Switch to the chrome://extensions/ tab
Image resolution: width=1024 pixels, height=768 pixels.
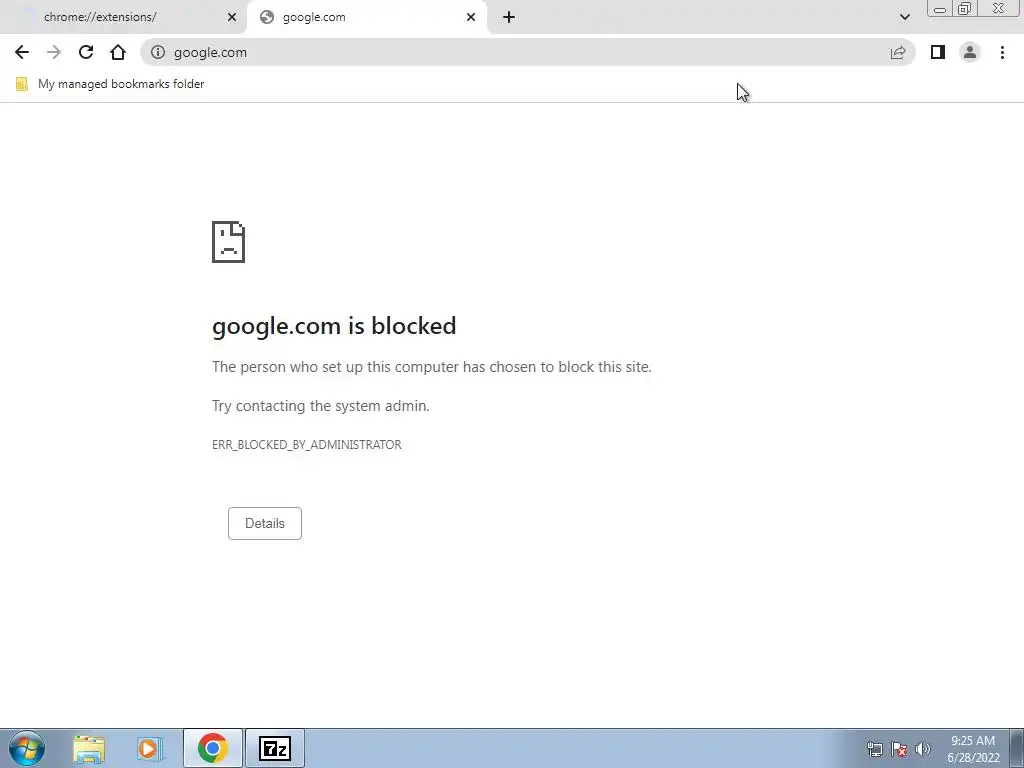coord(124,17)
